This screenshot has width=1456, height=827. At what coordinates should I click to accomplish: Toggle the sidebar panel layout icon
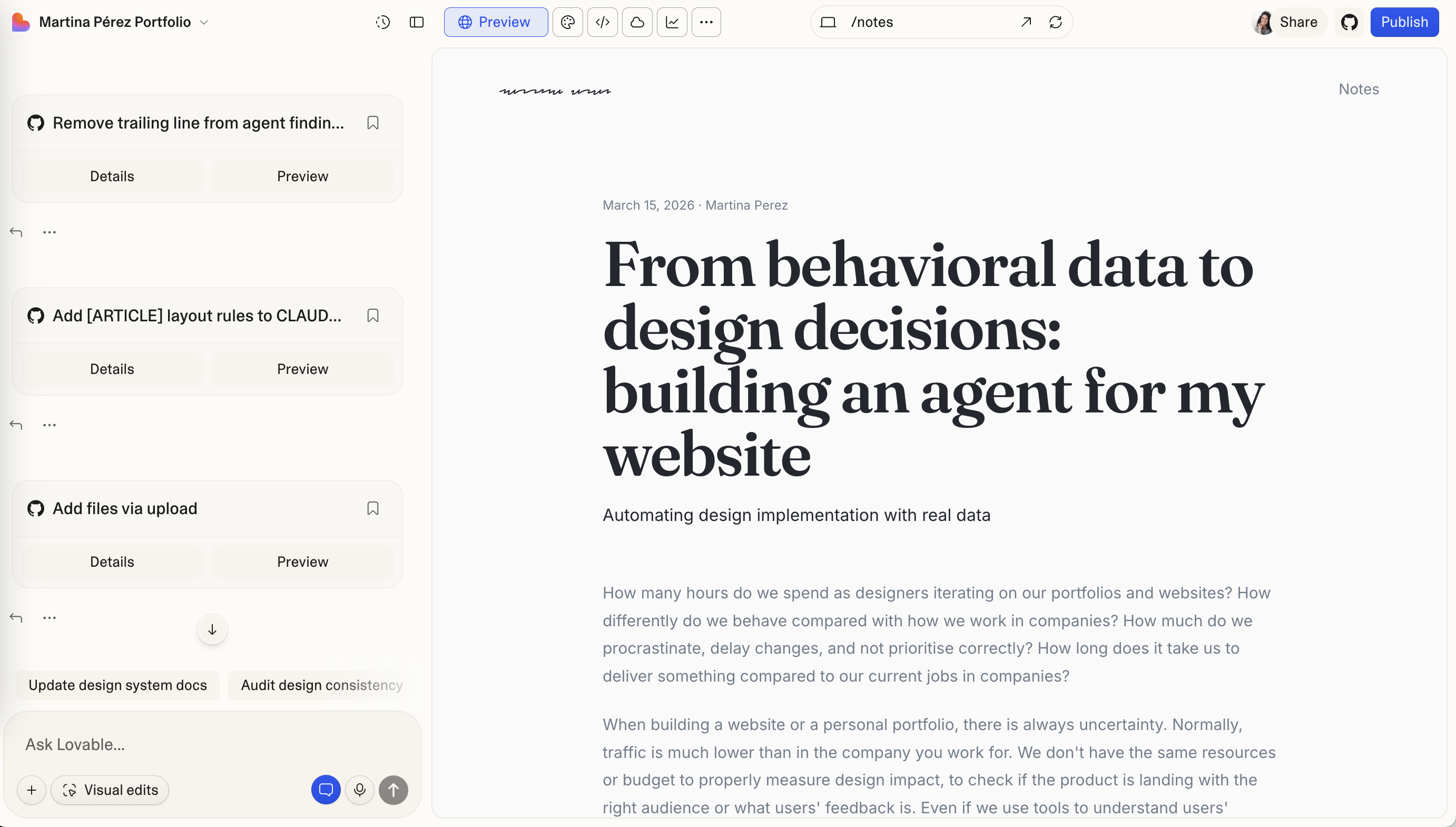(417, 22)
